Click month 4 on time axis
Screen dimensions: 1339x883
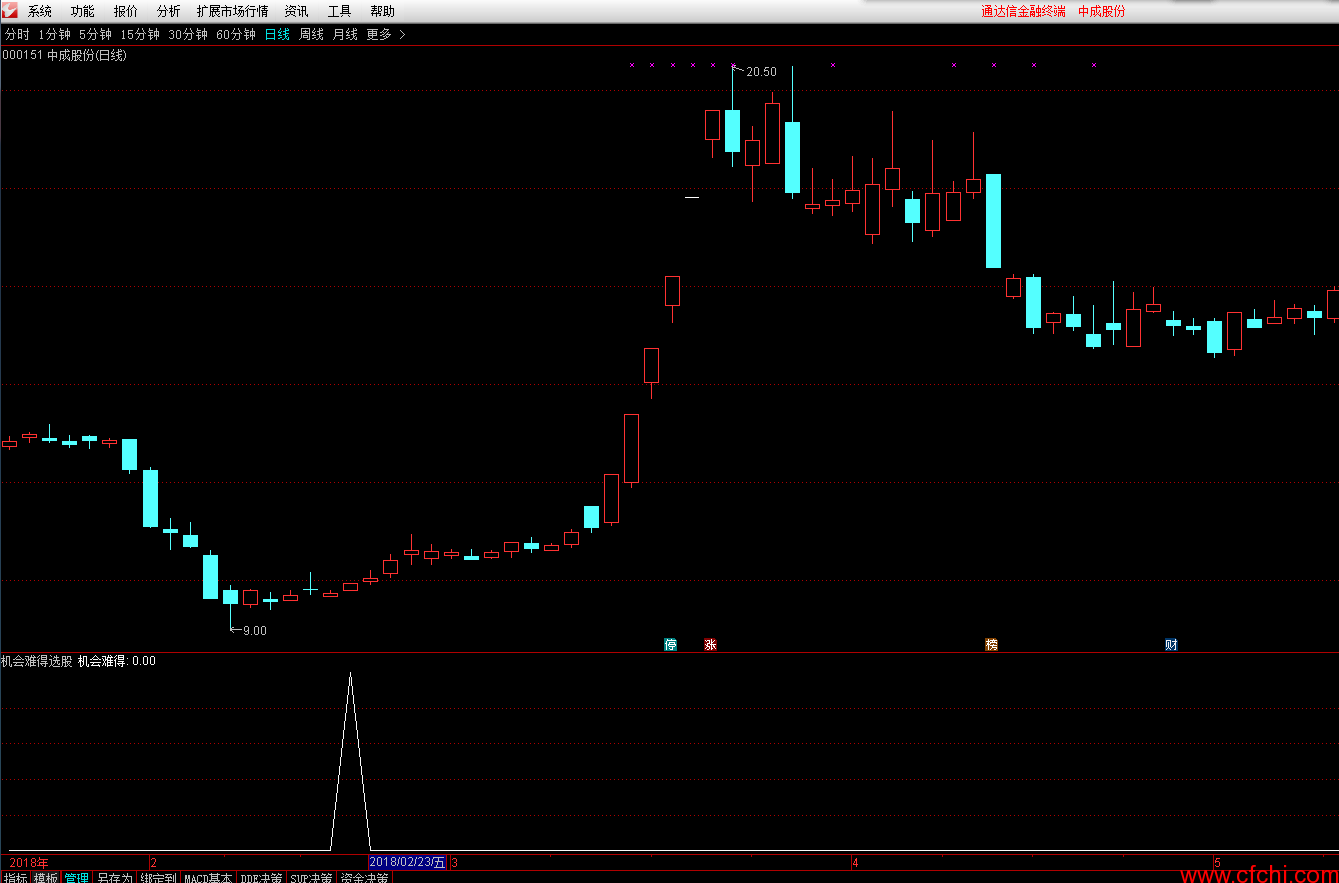point(855,862)
